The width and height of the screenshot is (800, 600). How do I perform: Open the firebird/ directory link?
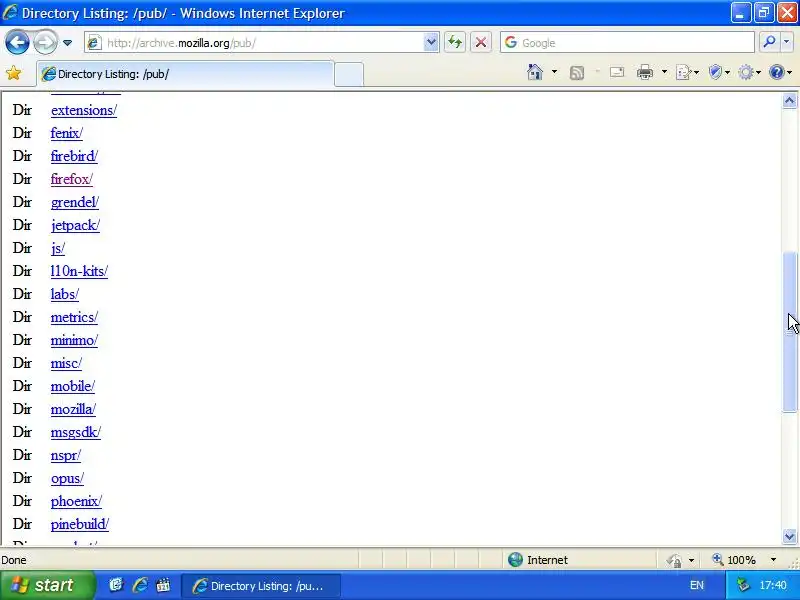click(x=74, y=156)
